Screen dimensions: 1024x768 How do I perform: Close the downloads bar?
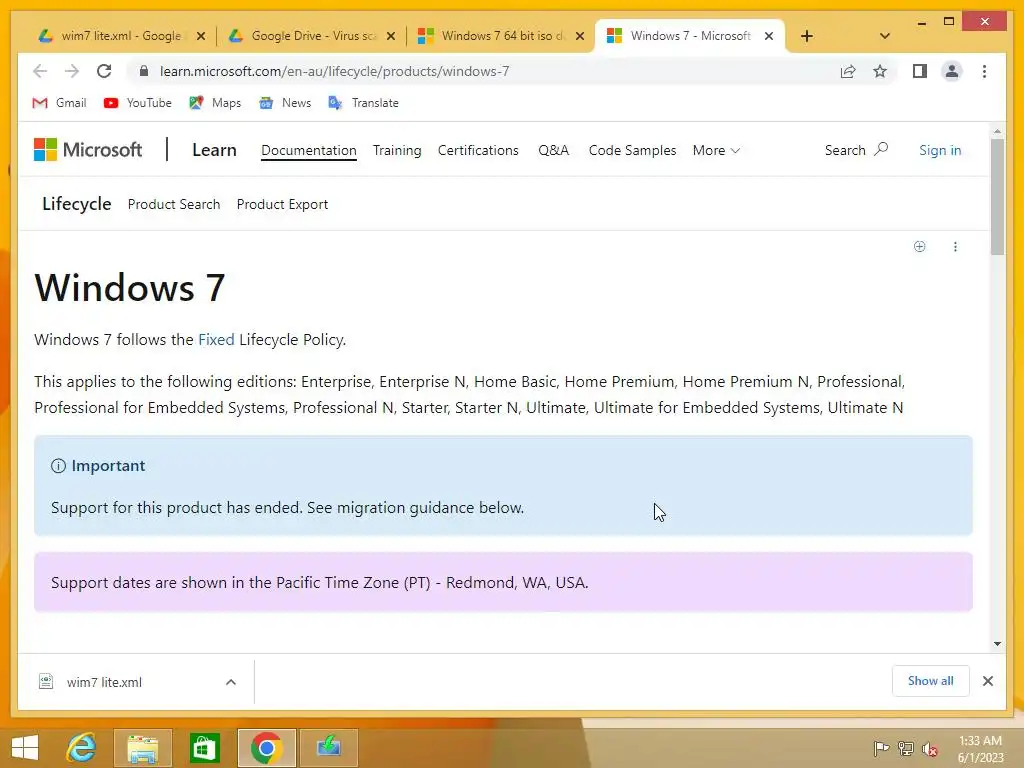tap(987, 681)
